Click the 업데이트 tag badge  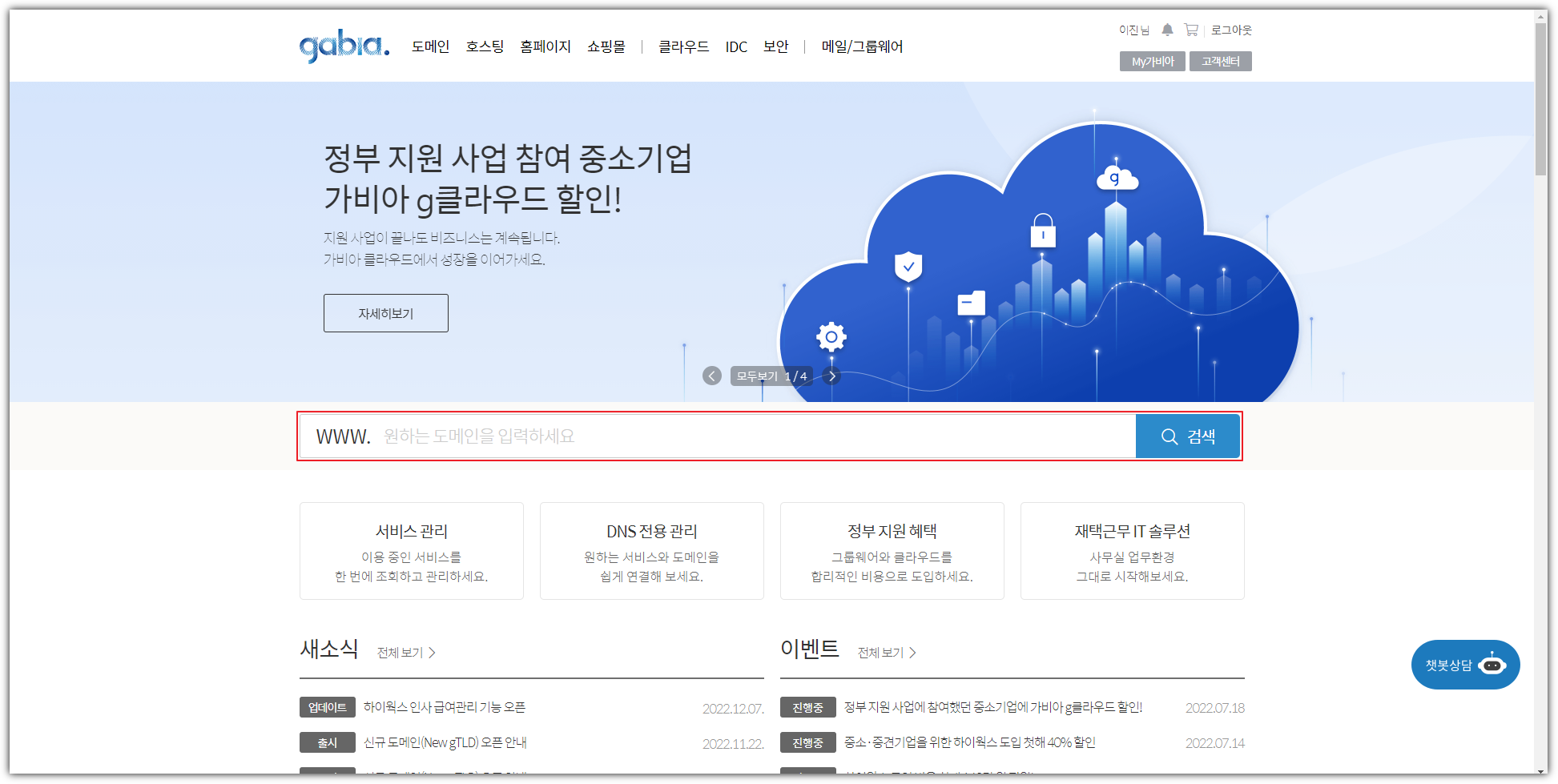point(328,707)
